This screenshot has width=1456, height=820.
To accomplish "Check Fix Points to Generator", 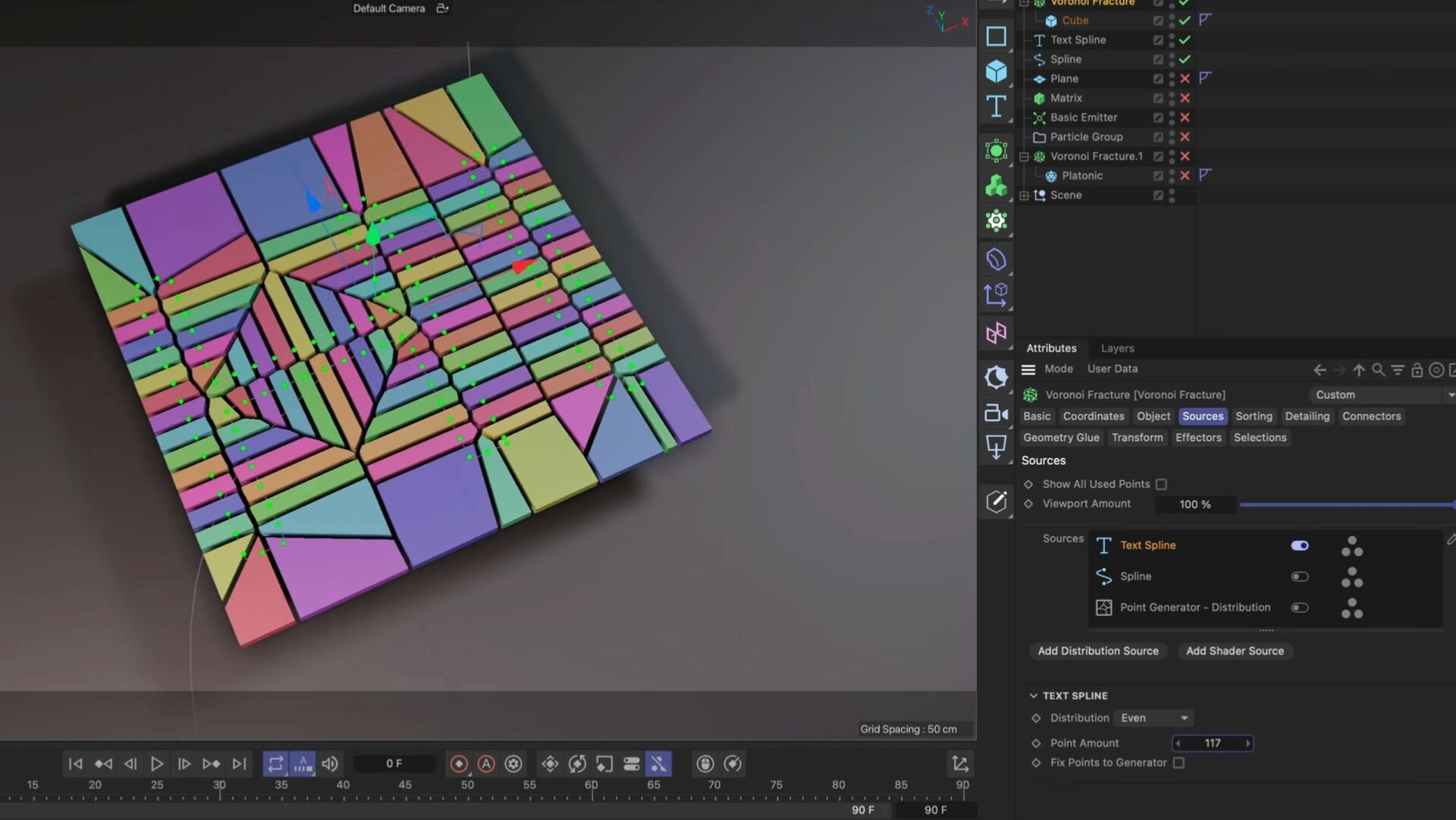I will point(1178,763).
